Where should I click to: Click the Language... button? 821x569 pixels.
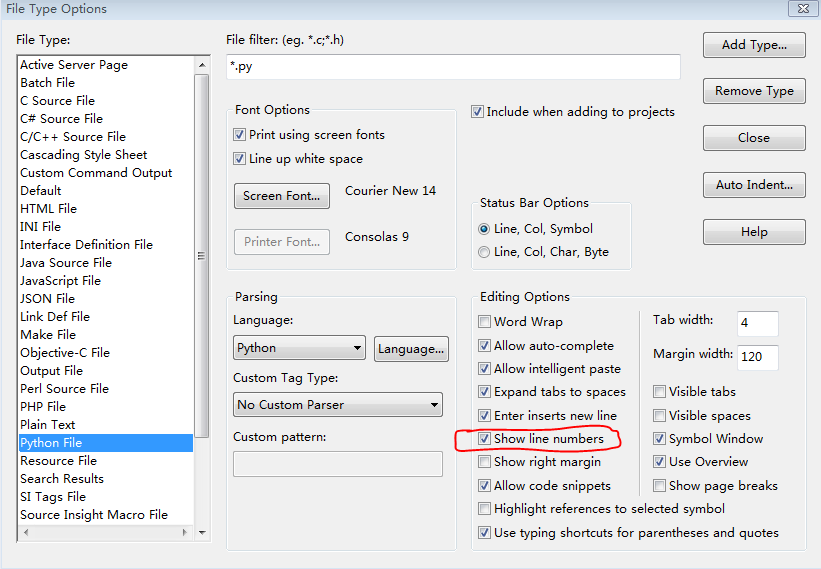pyautogui.click(x=411, y=349)
